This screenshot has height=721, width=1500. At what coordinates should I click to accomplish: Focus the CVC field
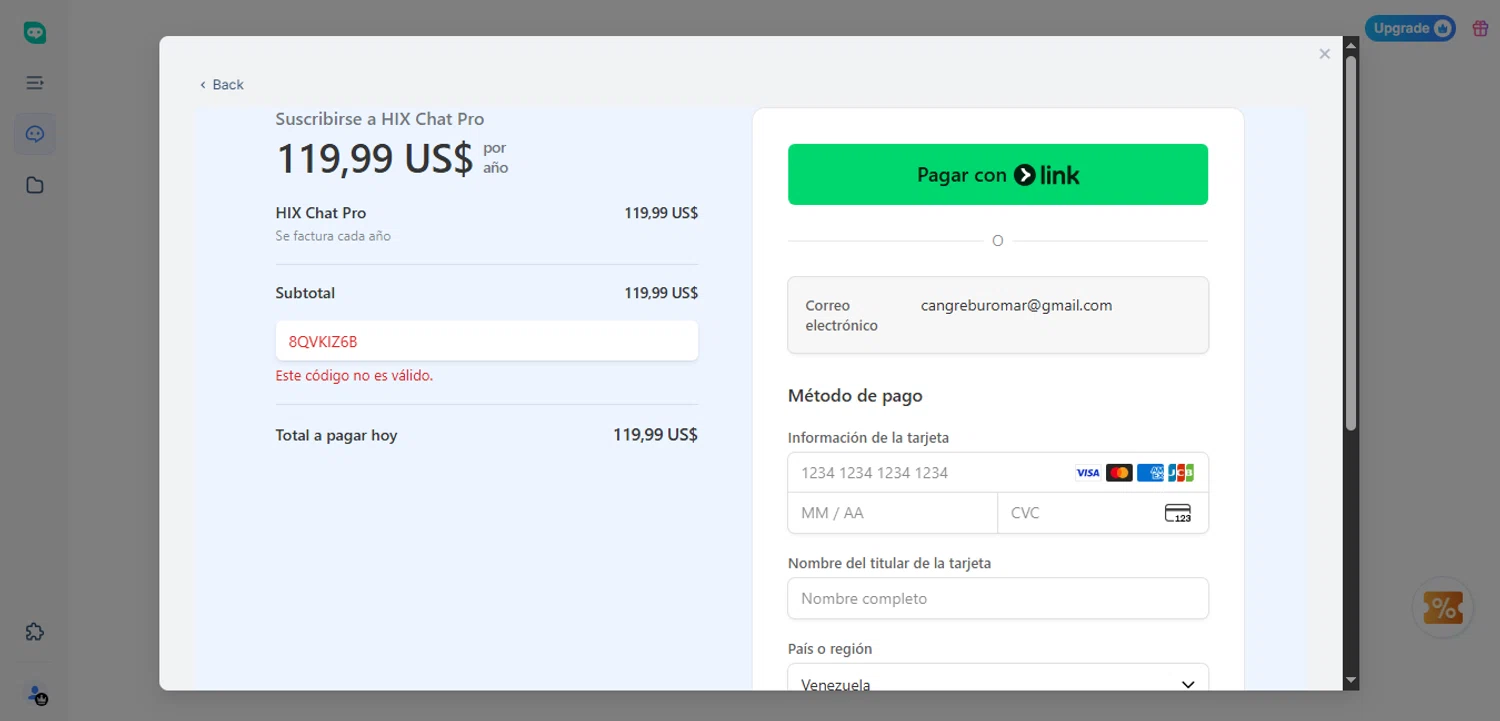click(1103, 513)
